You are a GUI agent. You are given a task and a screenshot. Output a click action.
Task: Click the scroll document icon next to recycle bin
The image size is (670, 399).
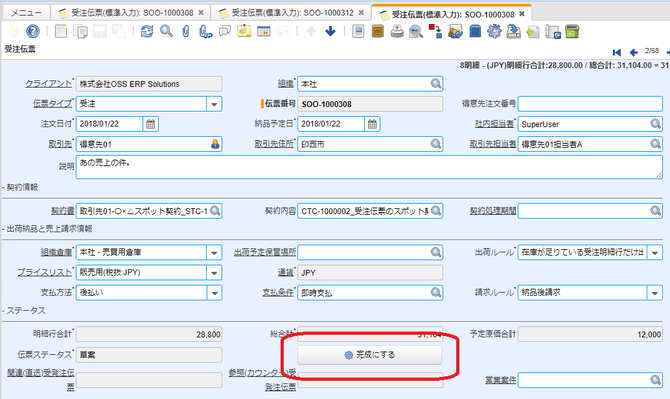click(x=552, y=31)
